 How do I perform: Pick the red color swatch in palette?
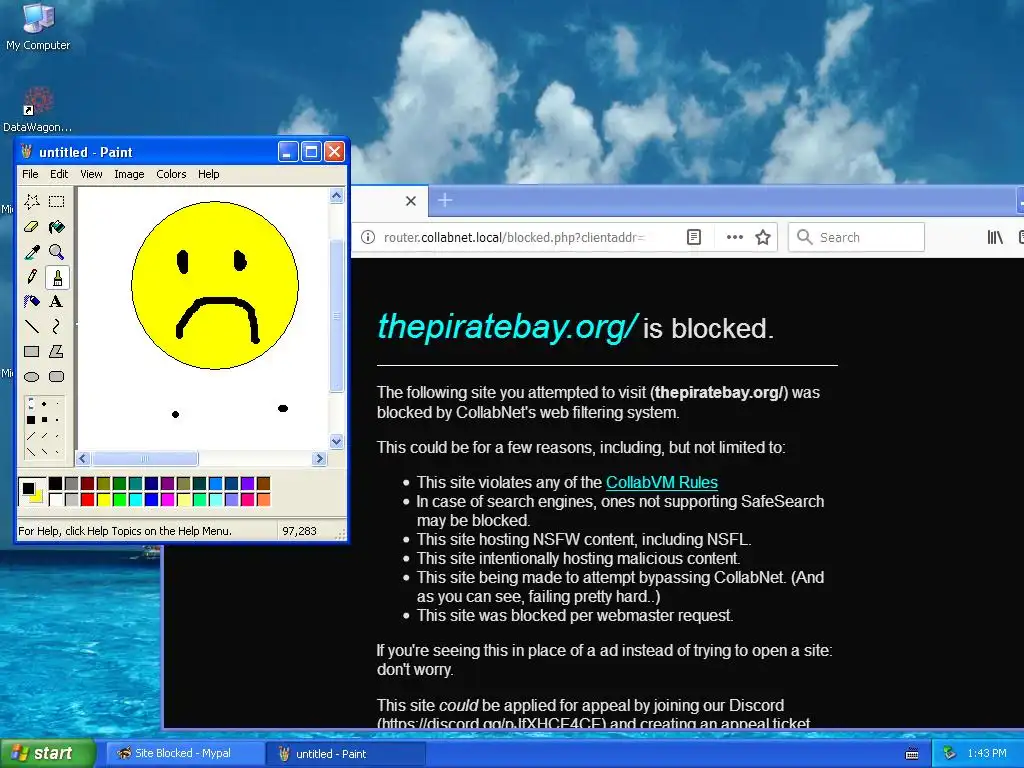point(88,500)
